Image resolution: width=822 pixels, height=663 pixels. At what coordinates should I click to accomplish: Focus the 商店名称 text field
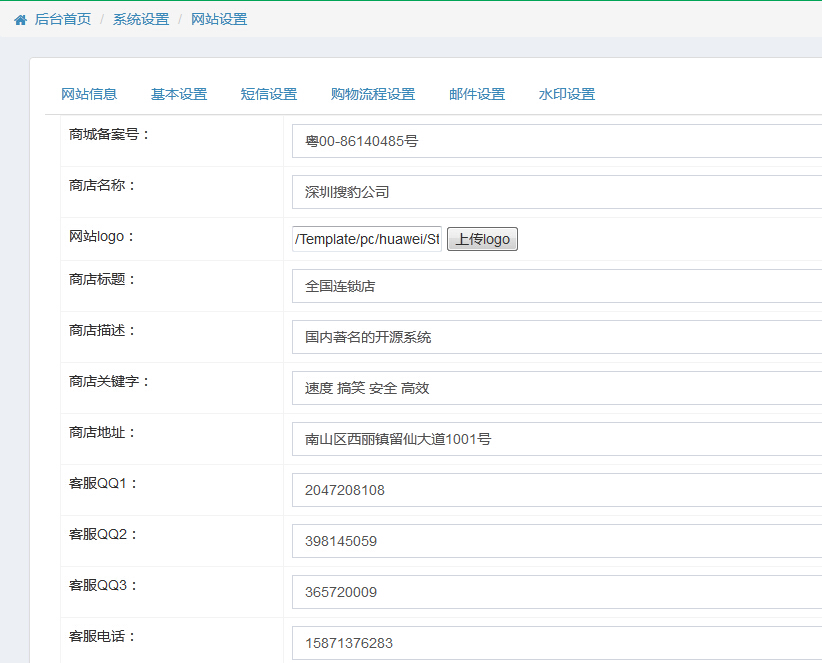(x=556, y=193)
